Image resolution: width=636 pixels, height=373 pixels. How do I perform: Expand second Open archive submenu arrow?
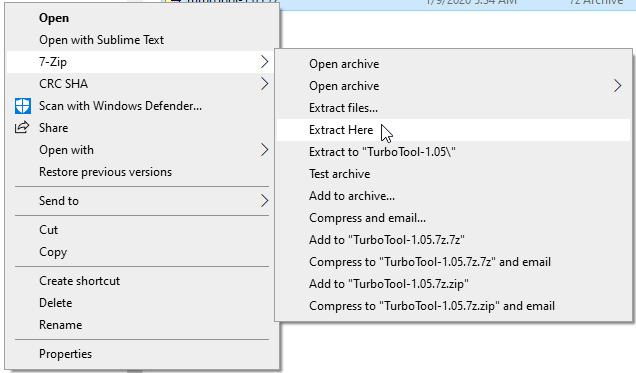(x=617, y=86)
